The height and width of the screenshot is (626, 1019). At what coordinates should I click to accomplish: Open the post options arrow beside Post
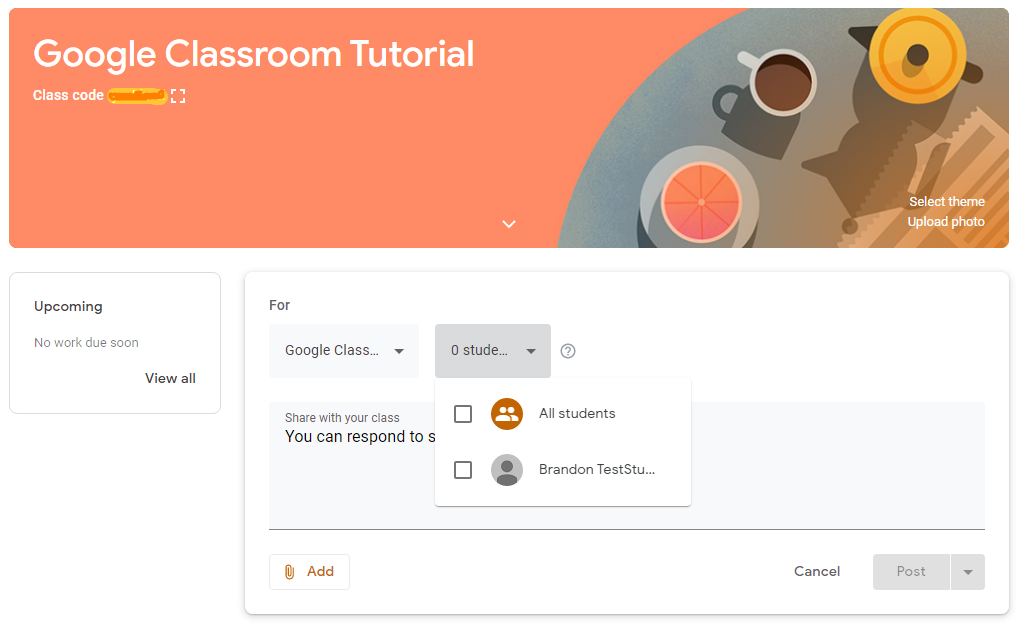pos(968,572)
